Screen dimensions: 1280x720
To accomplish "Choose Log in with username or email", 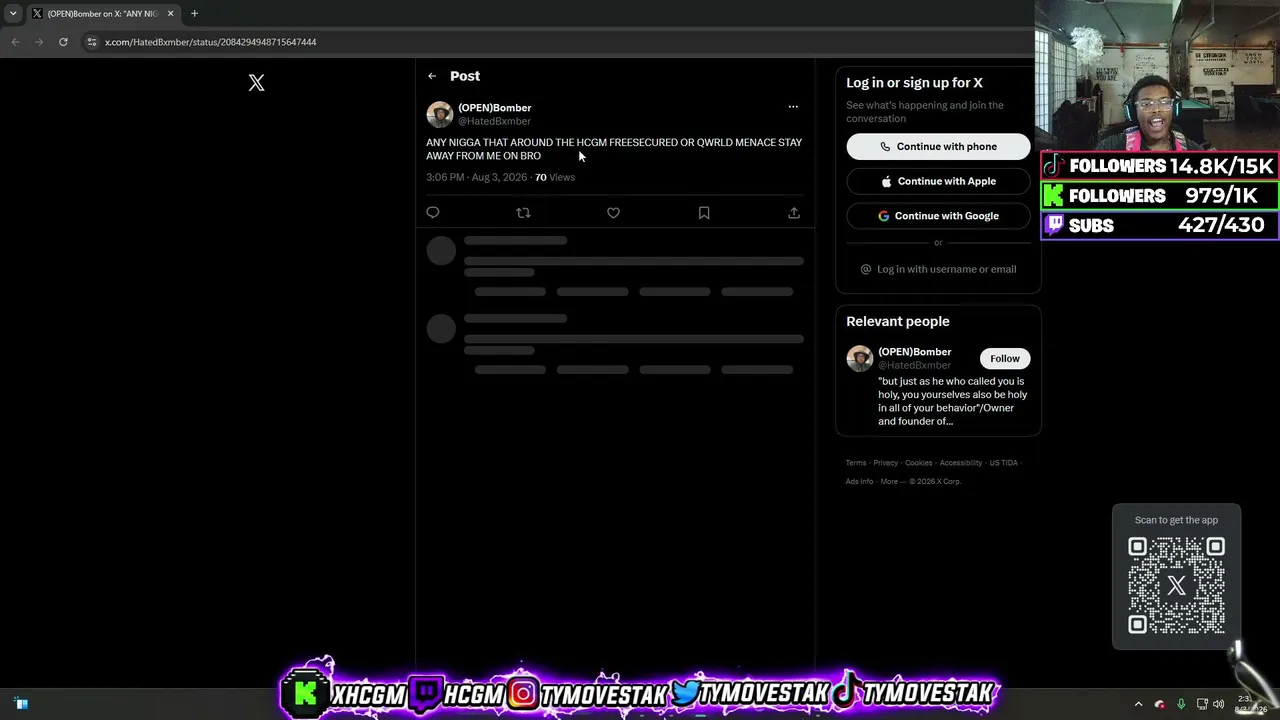I will tap(938, 269).
